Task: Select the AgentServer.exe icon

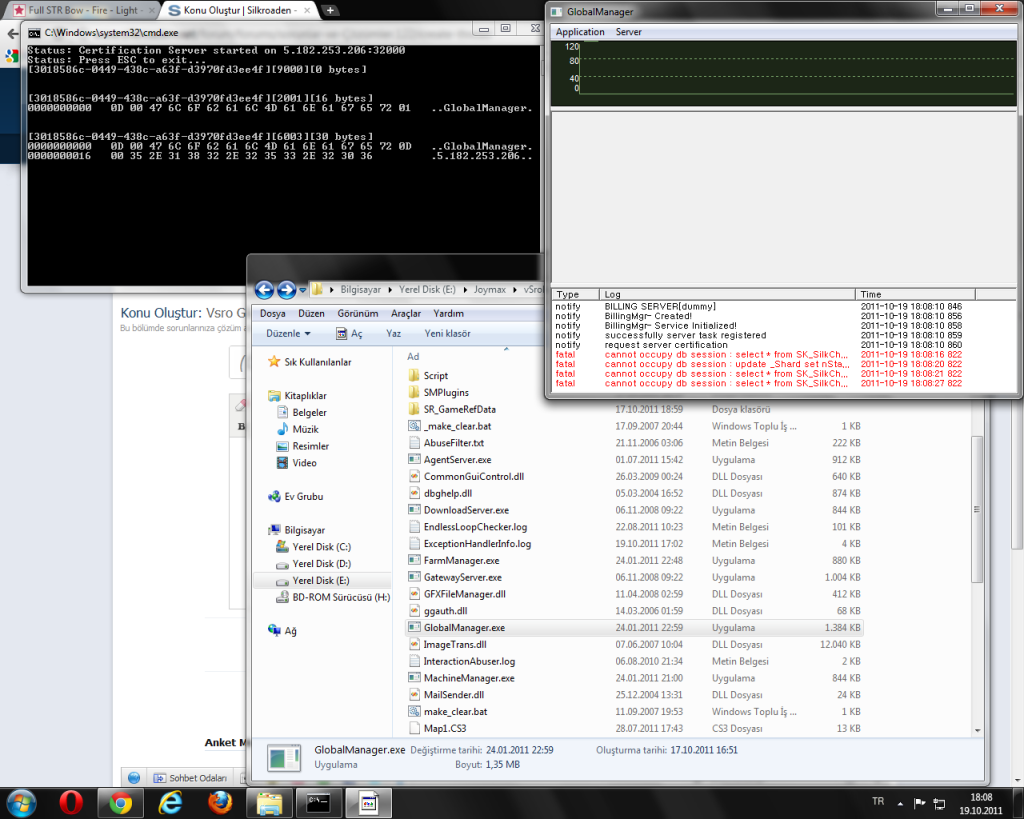Action: 413,459
